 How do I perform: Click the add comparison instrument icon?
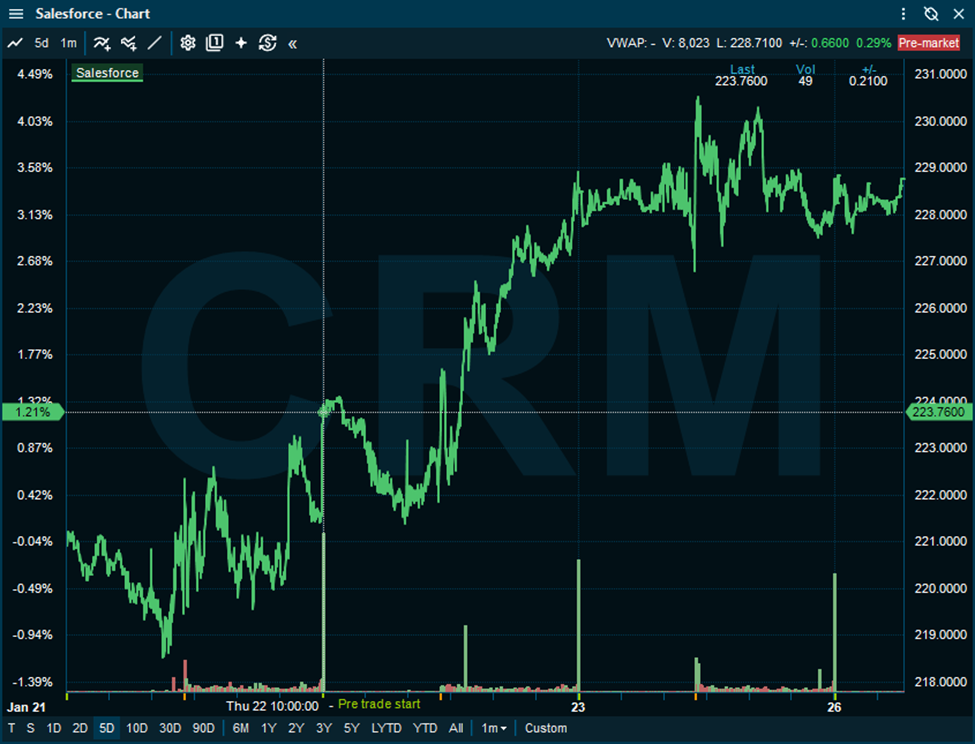pos(128,43)
